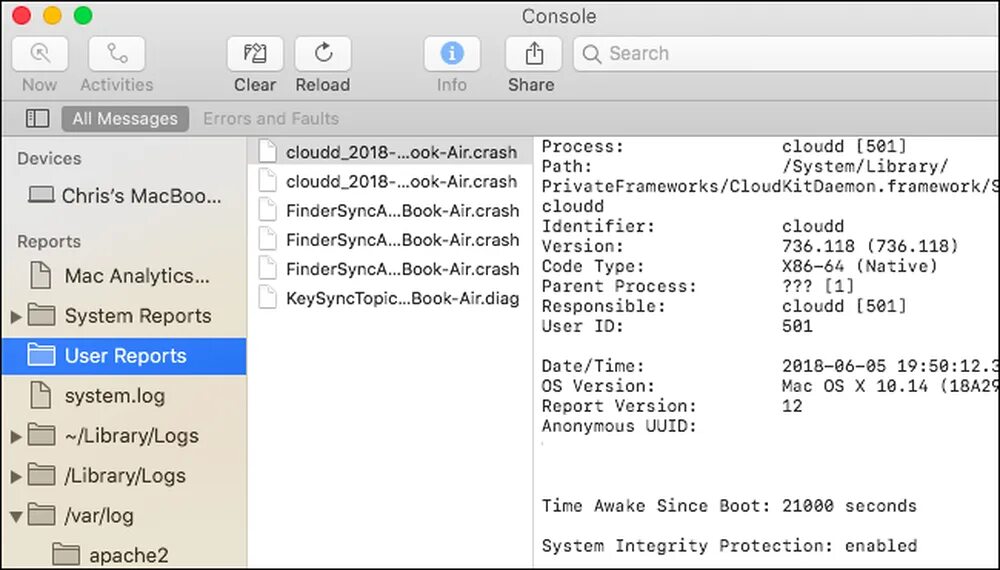The width and height of the screenshot is (1000, 570).
Task: Click the Version 736.118 line
Action: pyautogui.click(x=749, y=246)
